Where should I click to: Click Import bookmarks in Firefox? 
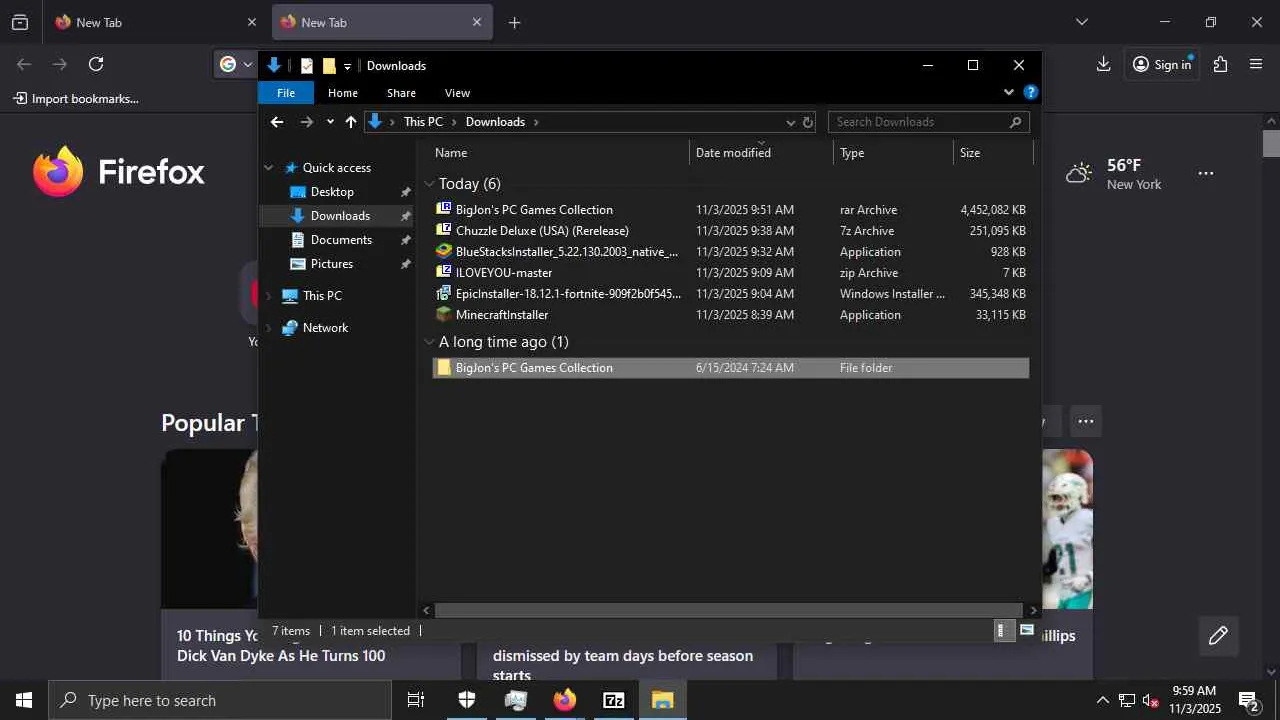[x=76, y=99]
